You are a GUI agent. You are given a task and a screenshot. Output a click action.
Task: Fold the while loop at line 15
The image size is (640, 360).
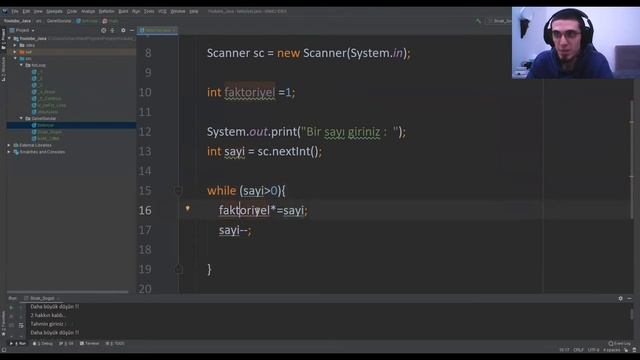tap(178, 191)
